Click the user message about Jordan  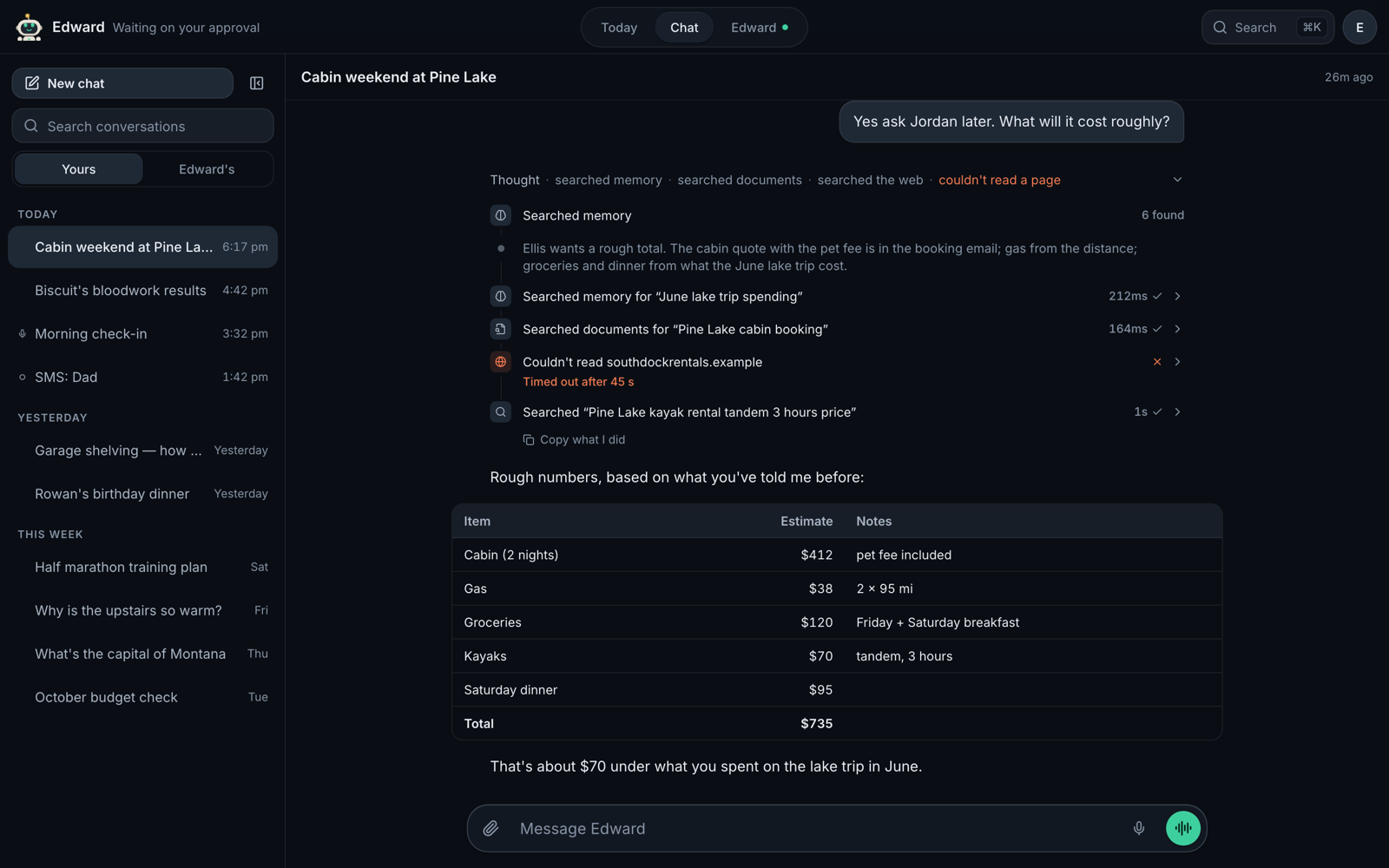pos(1011,122)
